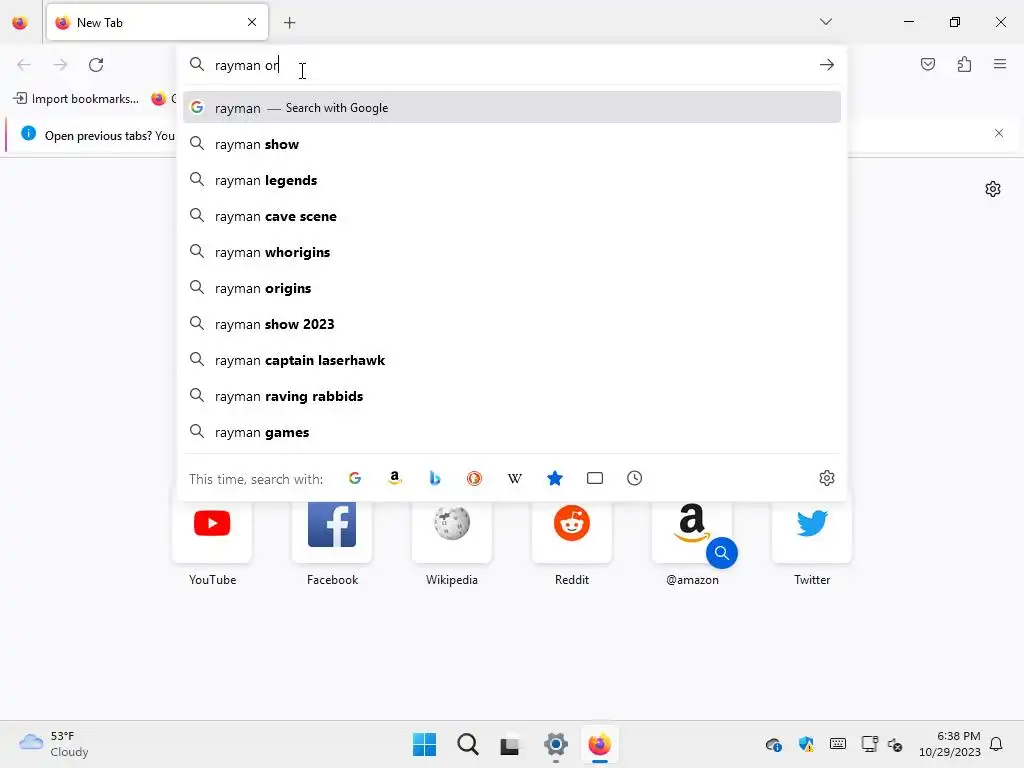
Task: Choose suggestion rayman show
Action: [x=512, y=144]
